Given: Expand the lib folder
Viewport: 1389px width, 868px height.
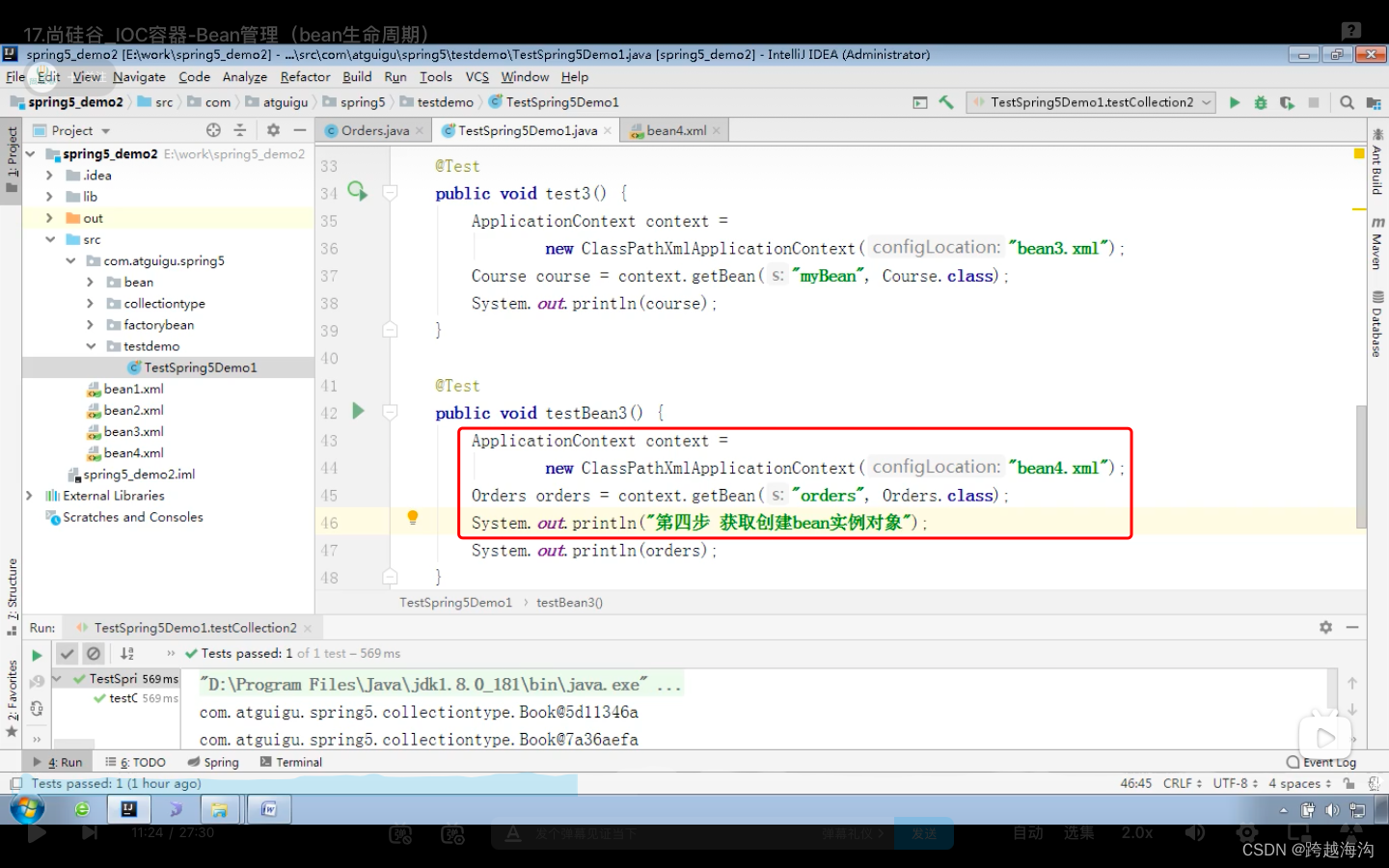Looking at the screenshot, I should [49, 197].
